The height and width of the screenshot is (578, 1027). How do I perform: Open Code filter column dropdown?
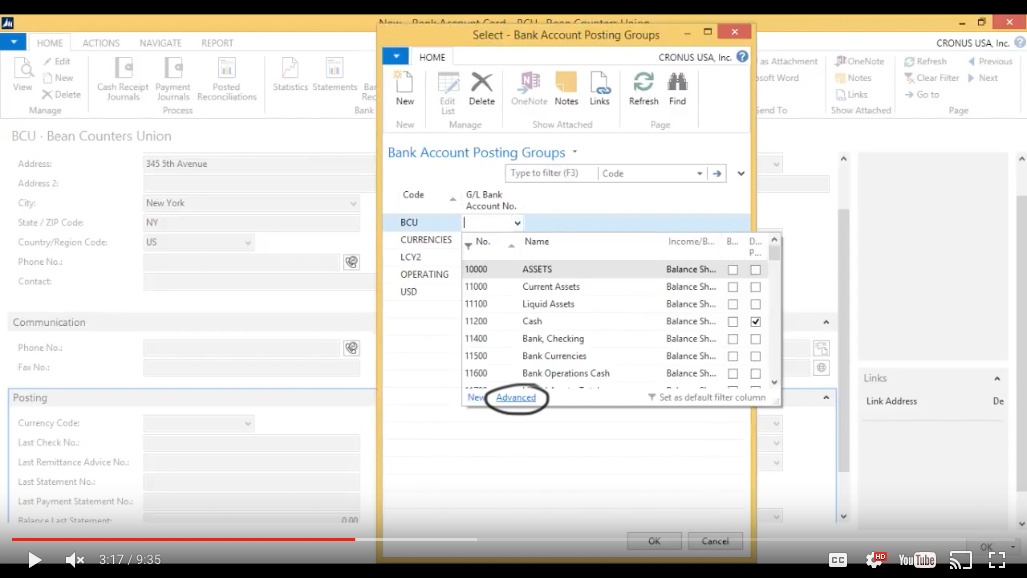point(700,174)
